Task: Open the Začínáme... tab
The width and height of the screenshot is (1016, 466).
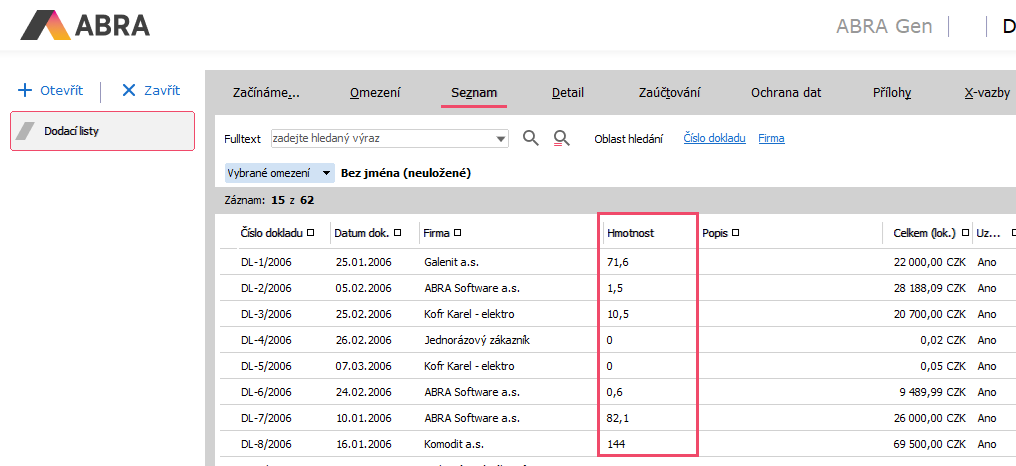Action: tap(266, 93)
